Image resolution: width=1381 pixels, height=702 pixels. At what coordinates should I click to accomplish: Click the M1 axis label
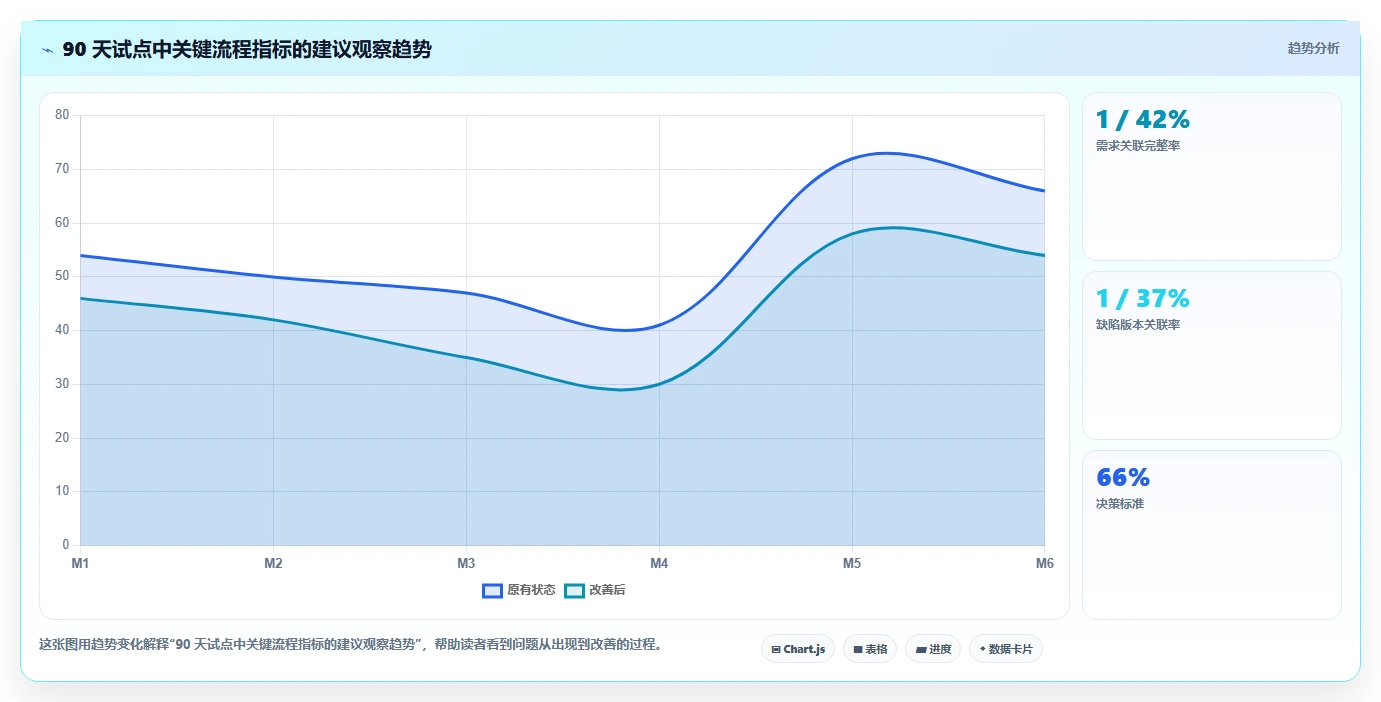(x=80, y=564)
